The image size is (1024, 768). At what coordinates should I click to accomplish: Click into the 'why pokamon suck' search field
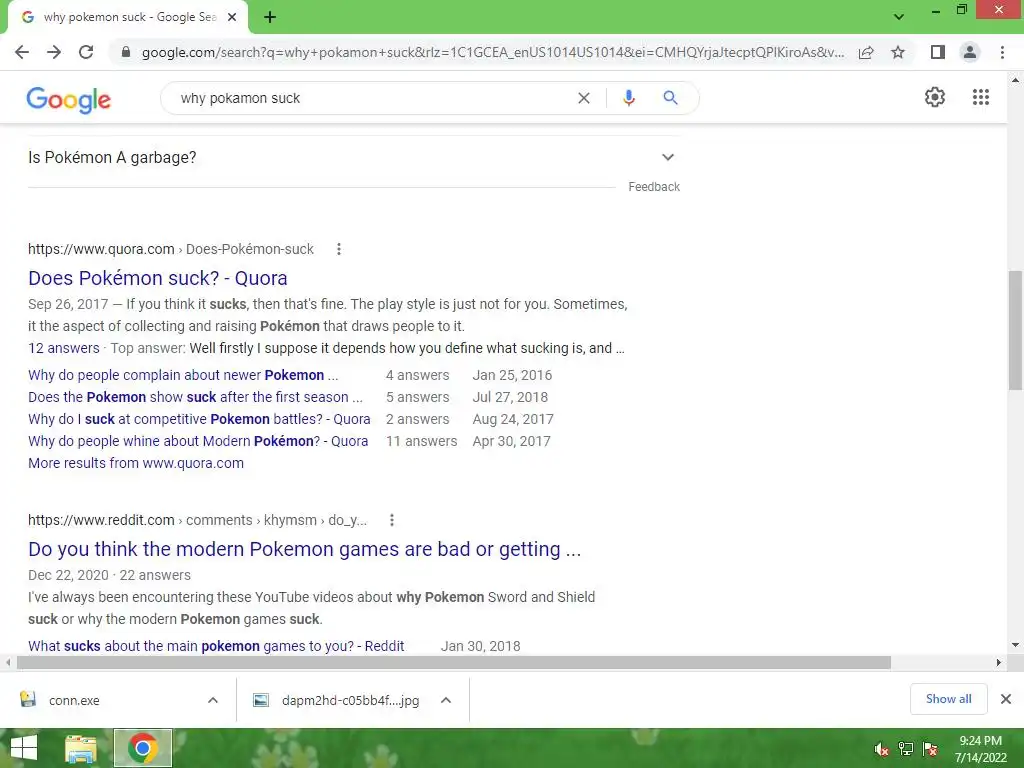click(x=369, y=98)
